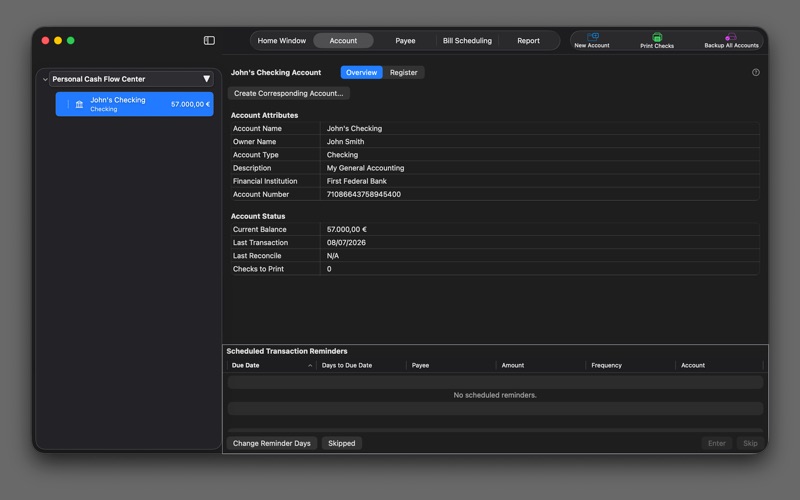The height and width of the screenshot is (500, 800).
Task: Click the Account Name value John's Checking
Action: pos(354,129)
